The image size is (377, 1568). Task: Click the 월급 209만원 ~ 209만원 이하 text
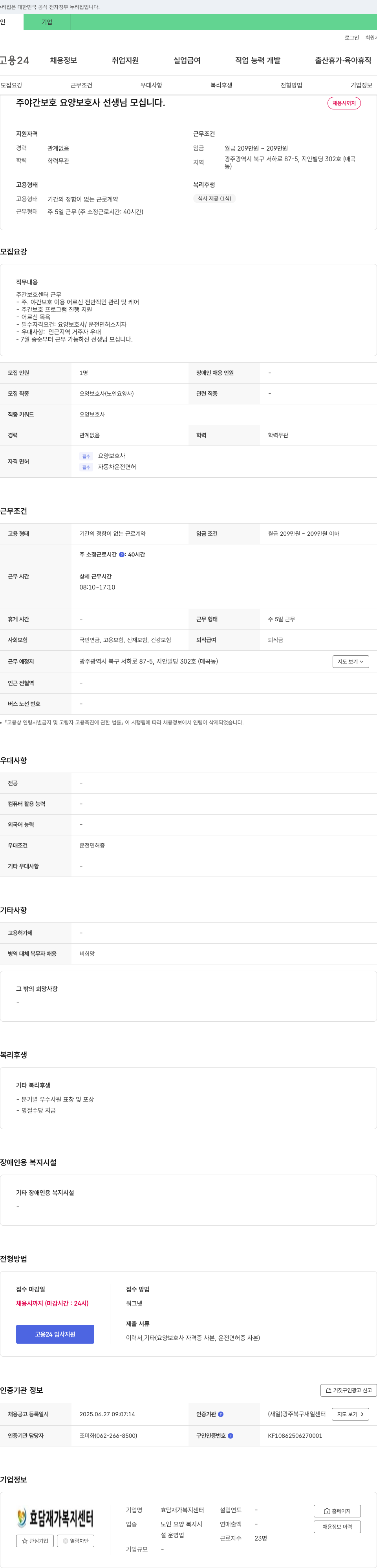[303, 534]
